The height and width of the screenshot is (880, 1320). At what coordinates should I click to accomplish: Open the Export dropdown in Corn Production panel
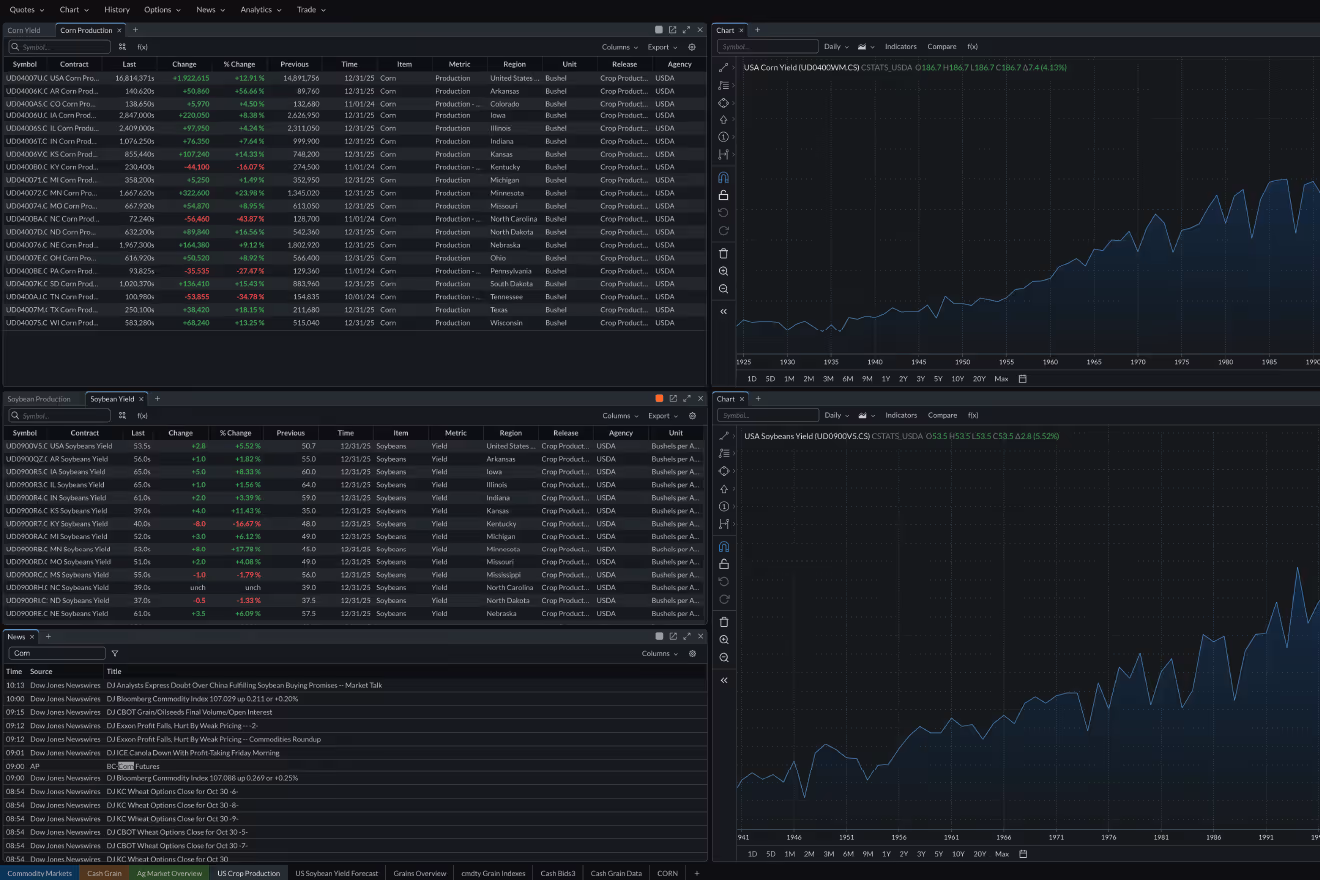658,46
